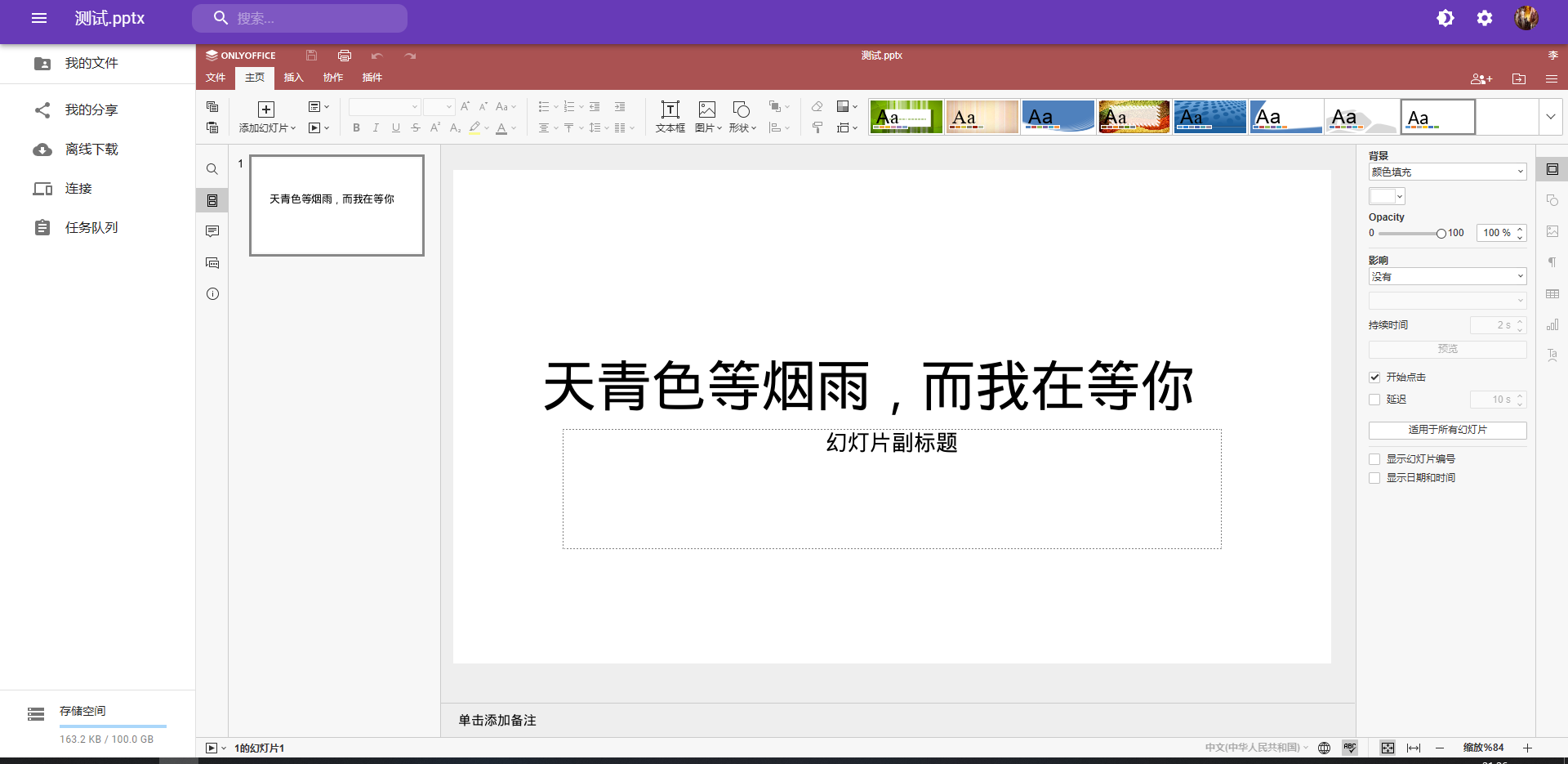Select slide 1 thumbnail in the panel
Viewport: 1568px width, 764px height.
click(x=336, y=205)
